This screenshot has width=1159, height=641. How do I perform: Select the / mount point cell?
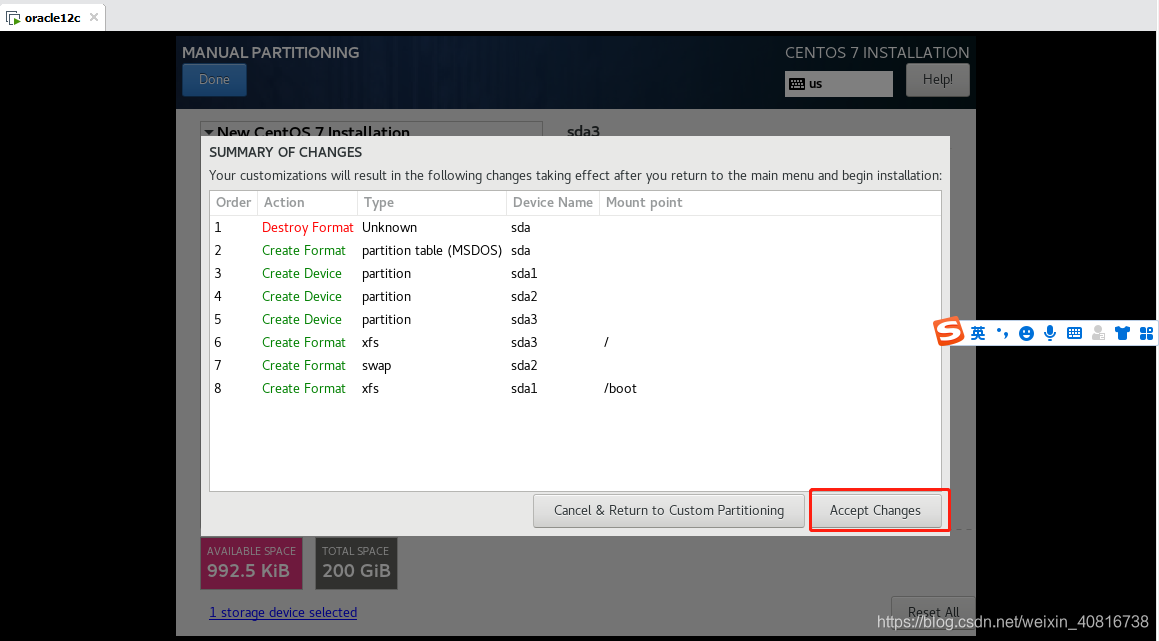606,342
